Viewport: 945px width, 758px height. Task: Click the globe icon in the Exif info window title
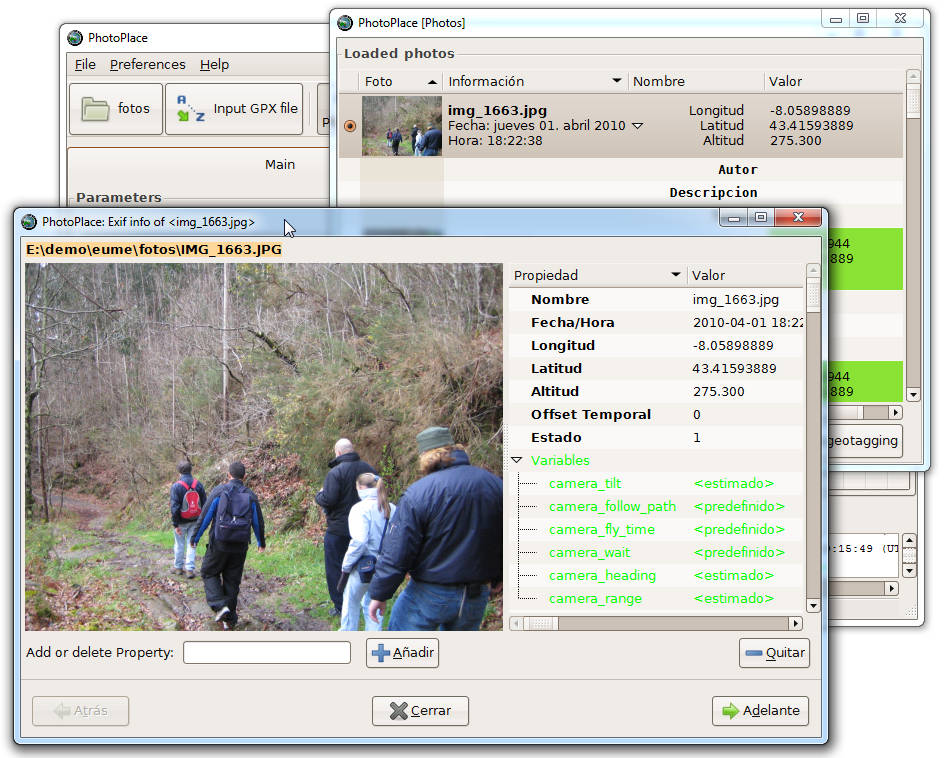[28, 222]
